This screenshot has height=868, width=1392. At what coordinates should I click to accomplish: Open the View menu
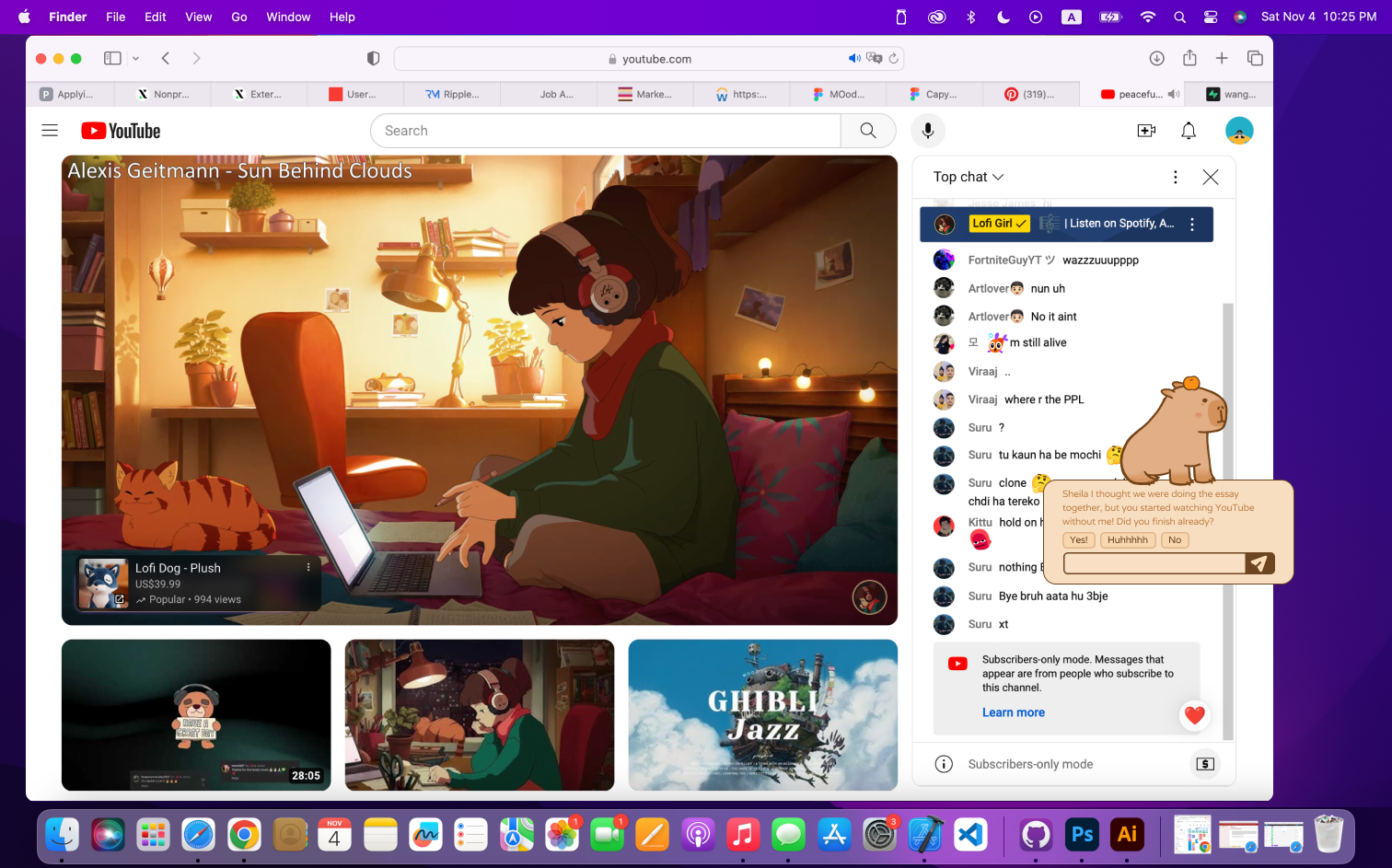point(198,17)
